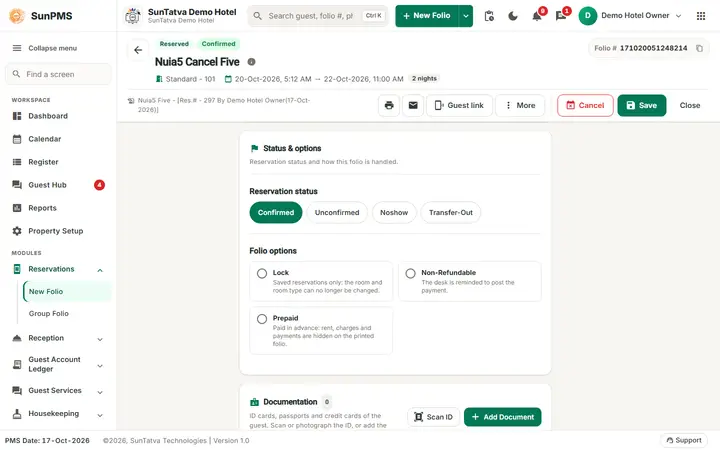Click the Scan ID button
Screen dimensions: 720x450
pos(433,417)
